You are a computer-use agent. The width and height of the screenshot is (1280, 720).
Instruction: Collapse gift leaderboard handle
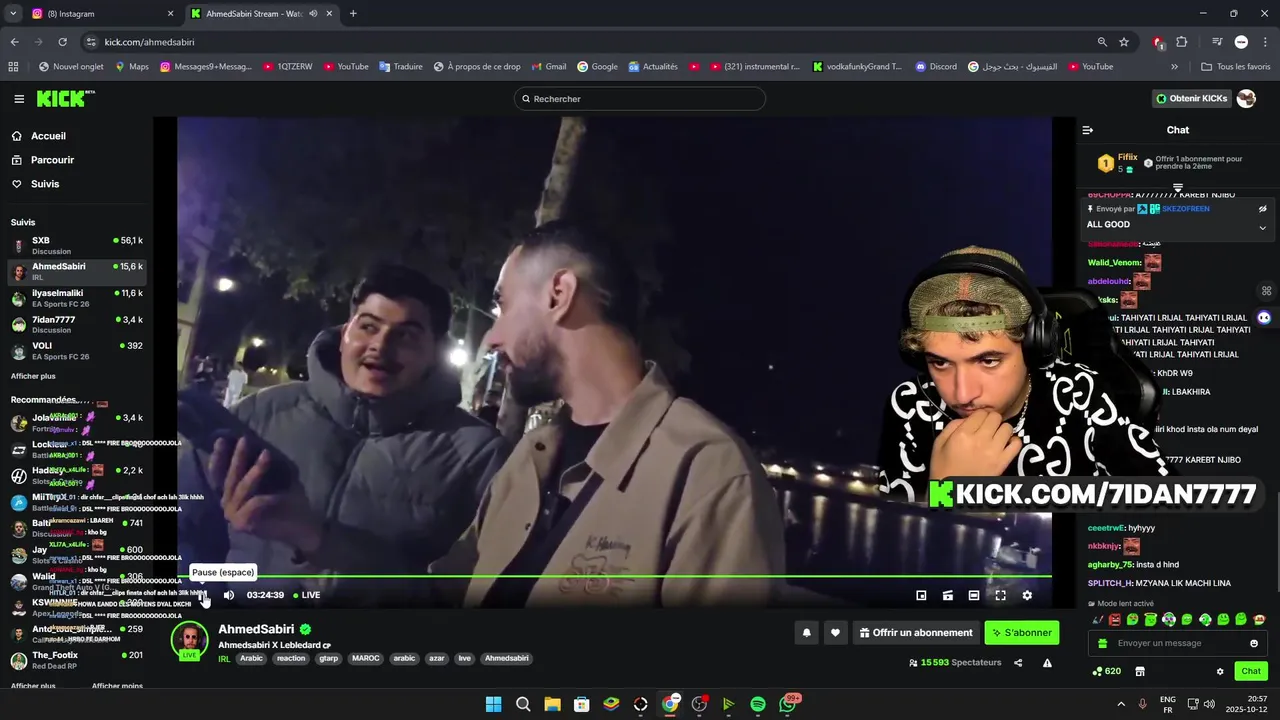coord(1178,188)
